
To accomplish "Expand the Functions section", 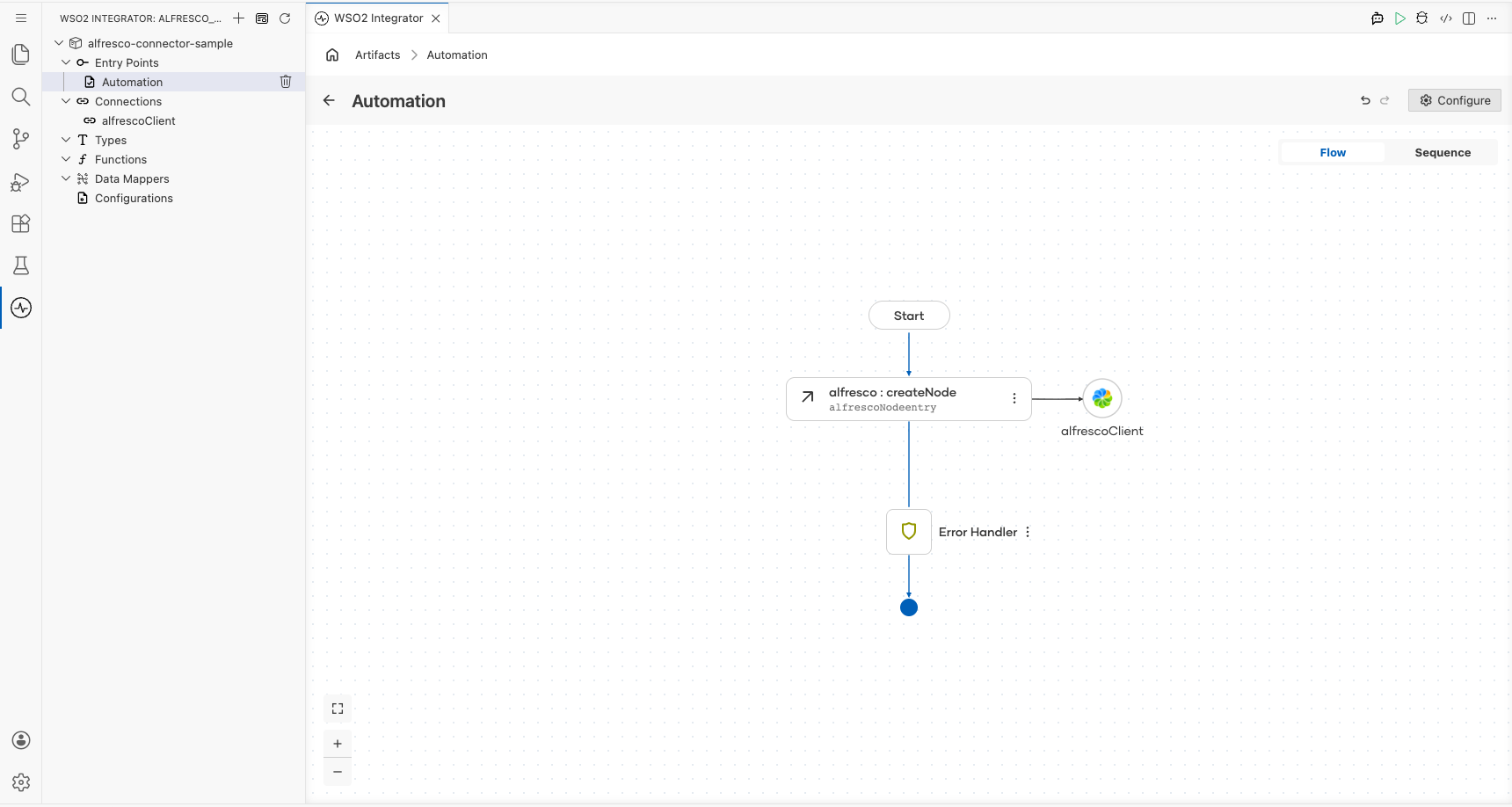I will coord(66,159).
